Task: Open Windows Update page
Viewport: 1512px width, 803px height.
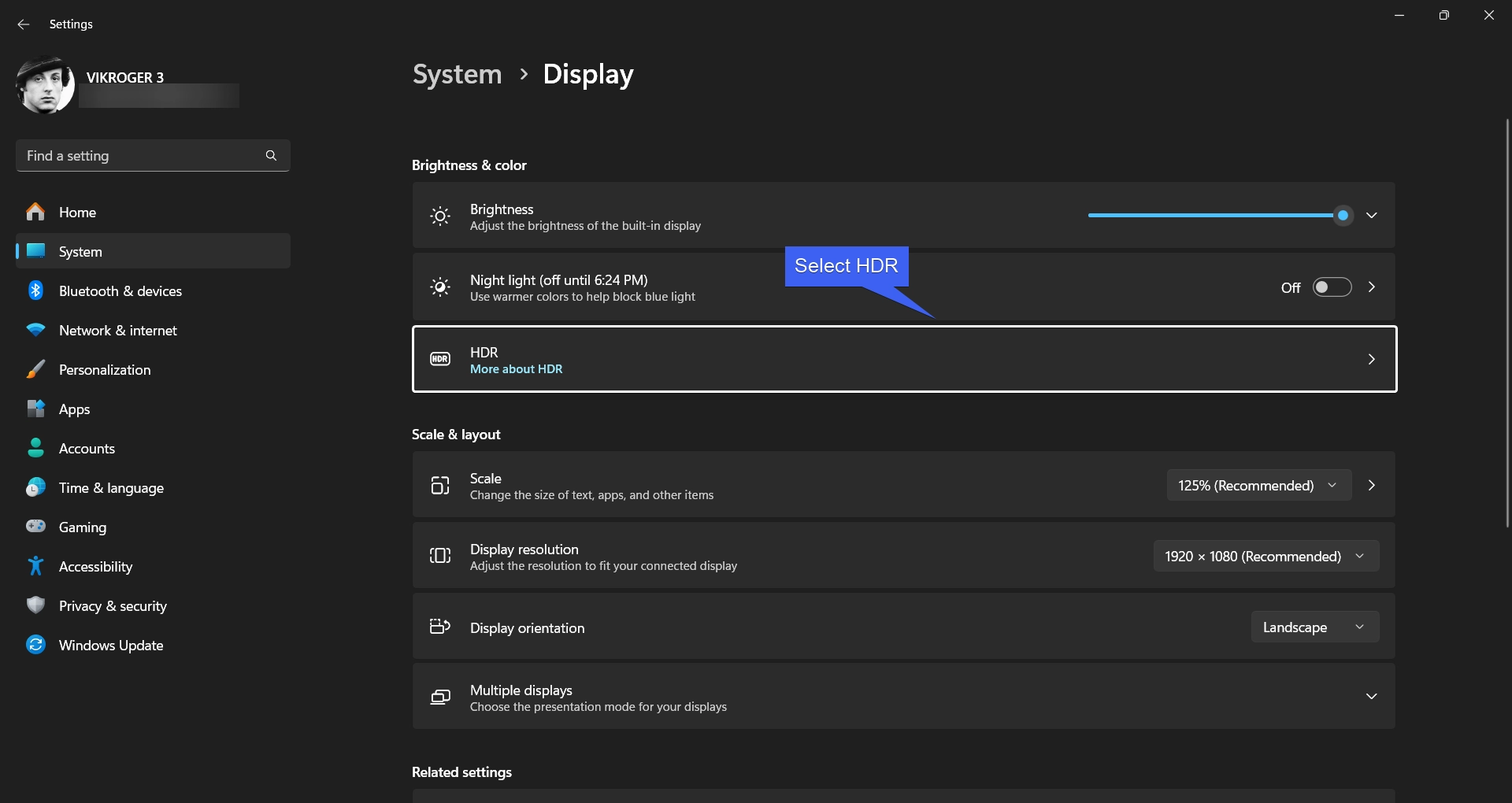Action: click(153, 645)
